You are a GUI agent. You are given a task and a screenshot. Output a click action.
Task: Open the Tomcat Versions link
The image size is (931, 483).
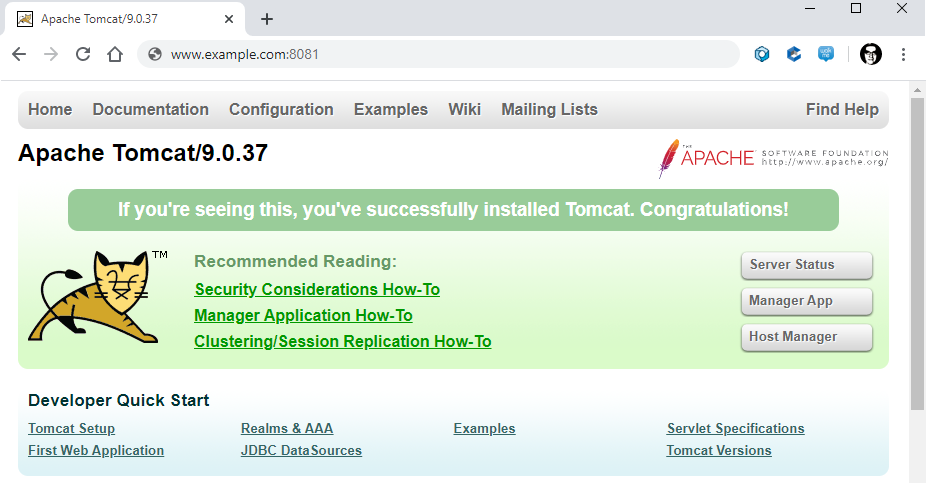click(x=719, y=450)
